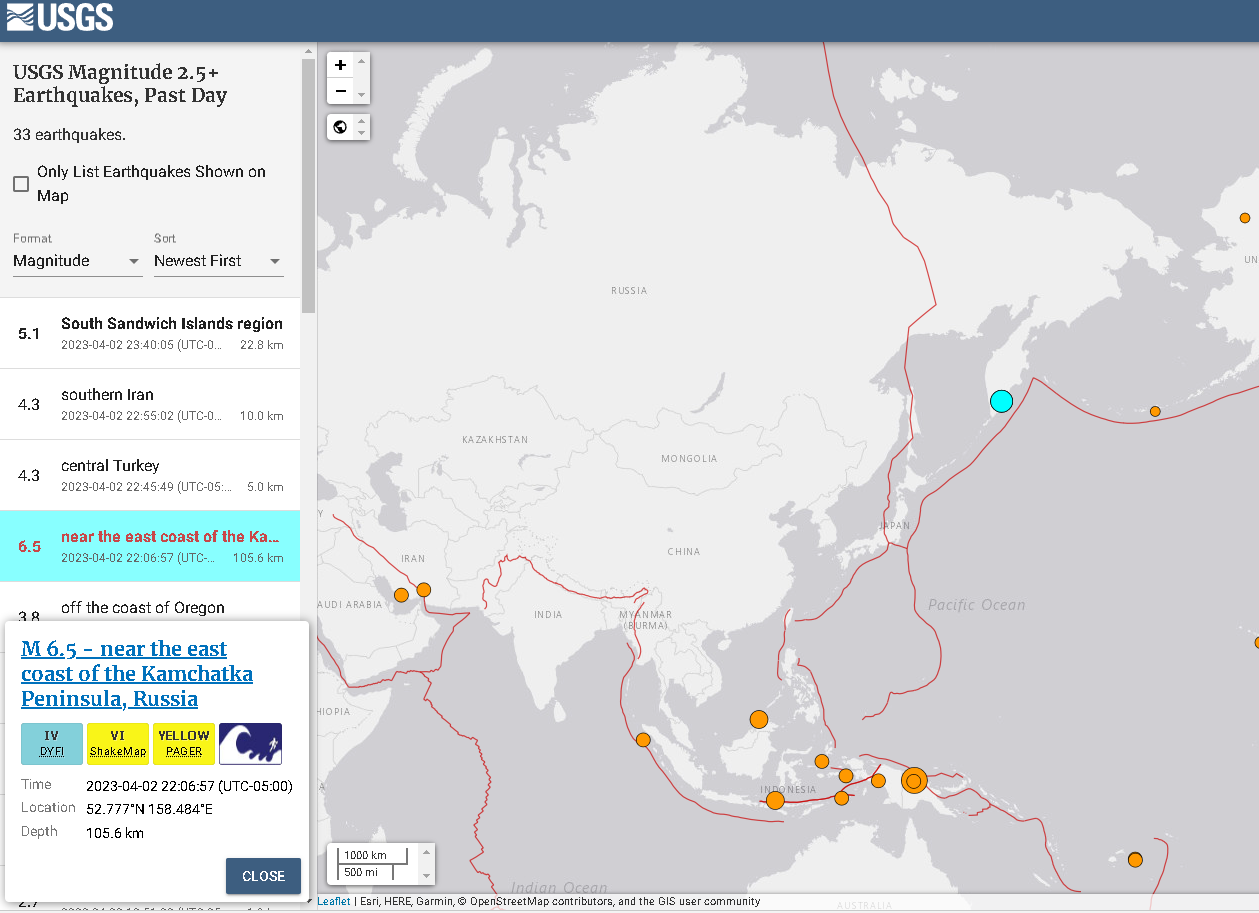Zoom out the map with minus button
Image resolution: width=1259 pixels, height=913 pixels.
(341, 91)
